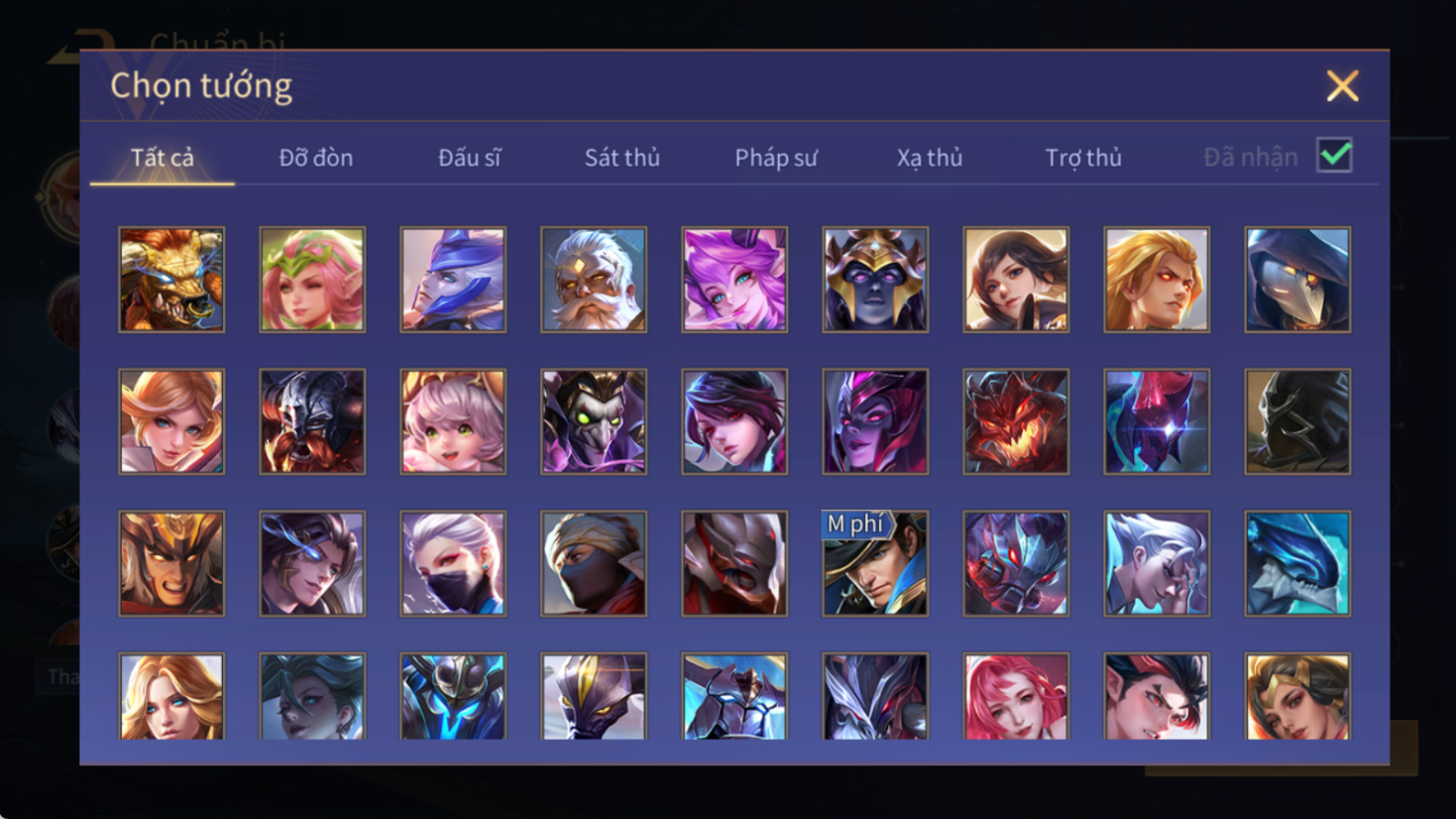Select the orange bull-beast hero portrait
The image size is (1456, 819).
pyautogui.click(x=171, y=280)
